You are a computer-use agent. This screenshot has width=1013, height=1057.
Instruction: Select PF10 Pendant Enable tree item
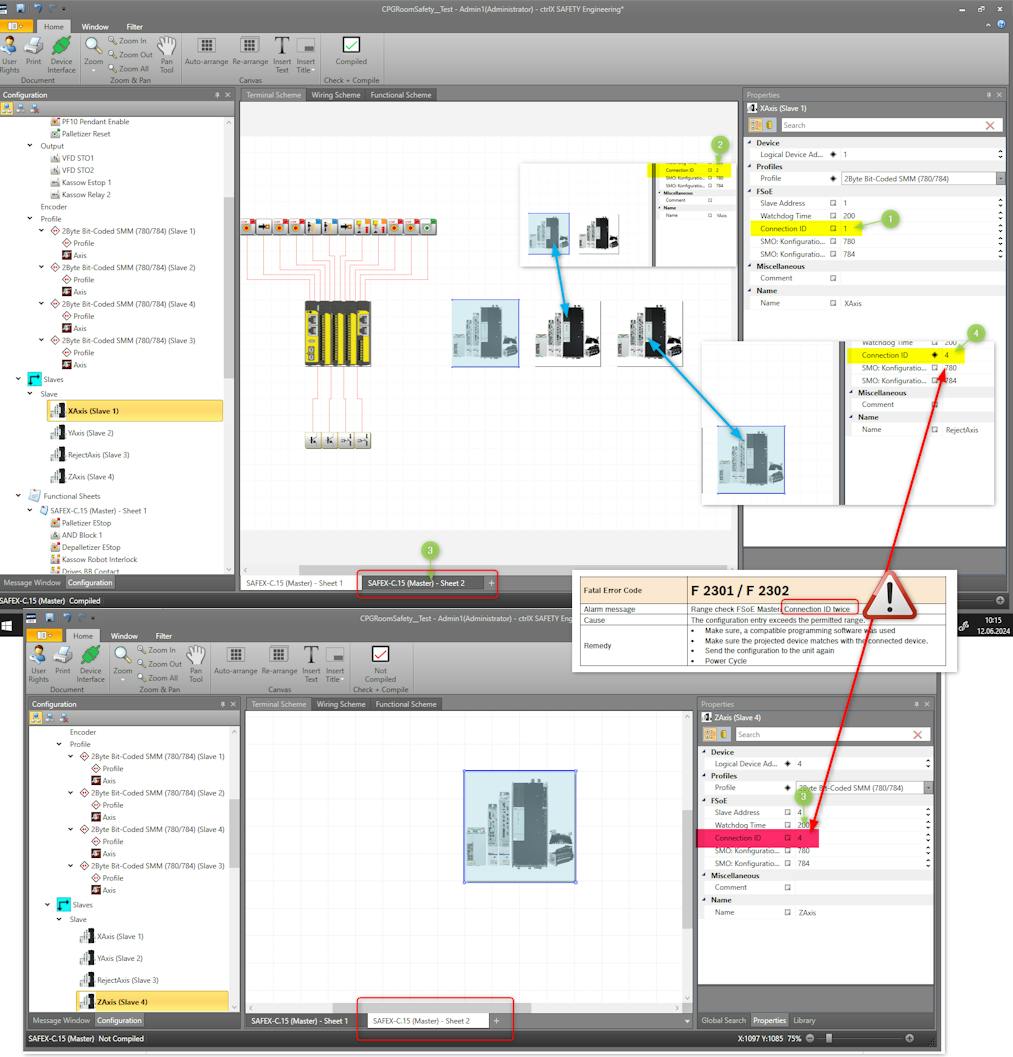coord(95,121)
